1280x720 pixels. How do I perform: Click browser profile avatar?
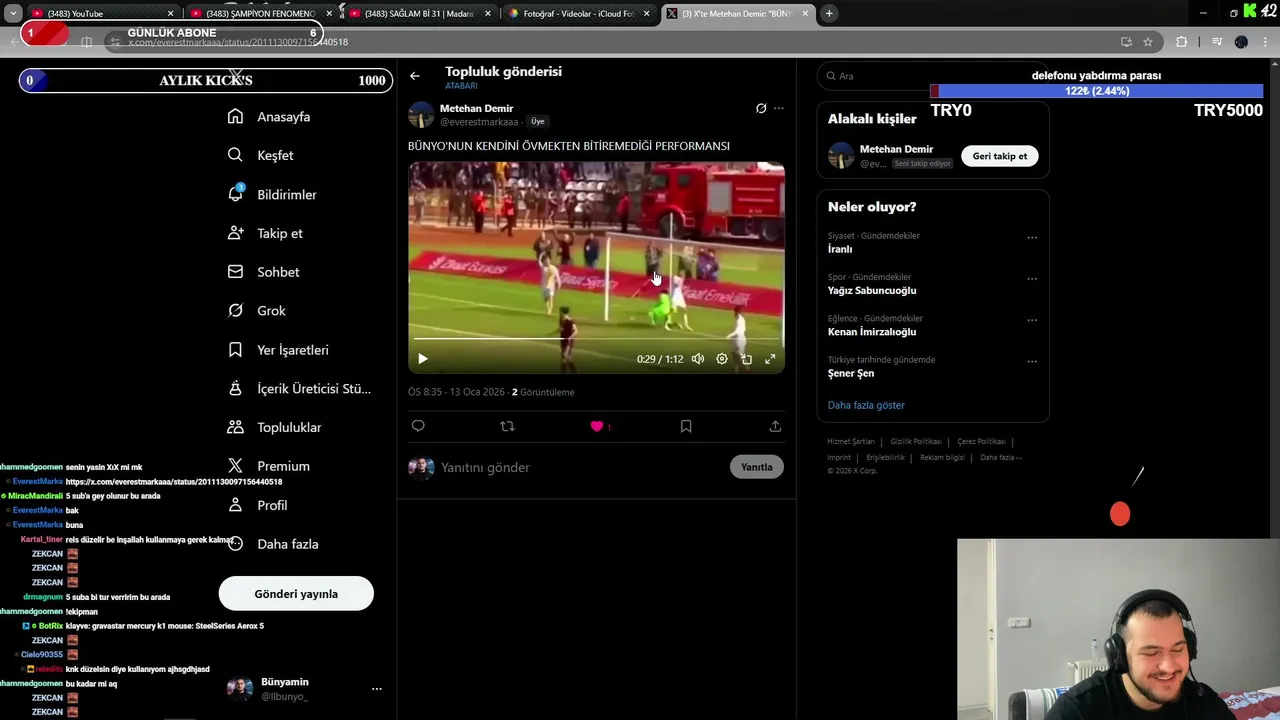coord(1241,42)
